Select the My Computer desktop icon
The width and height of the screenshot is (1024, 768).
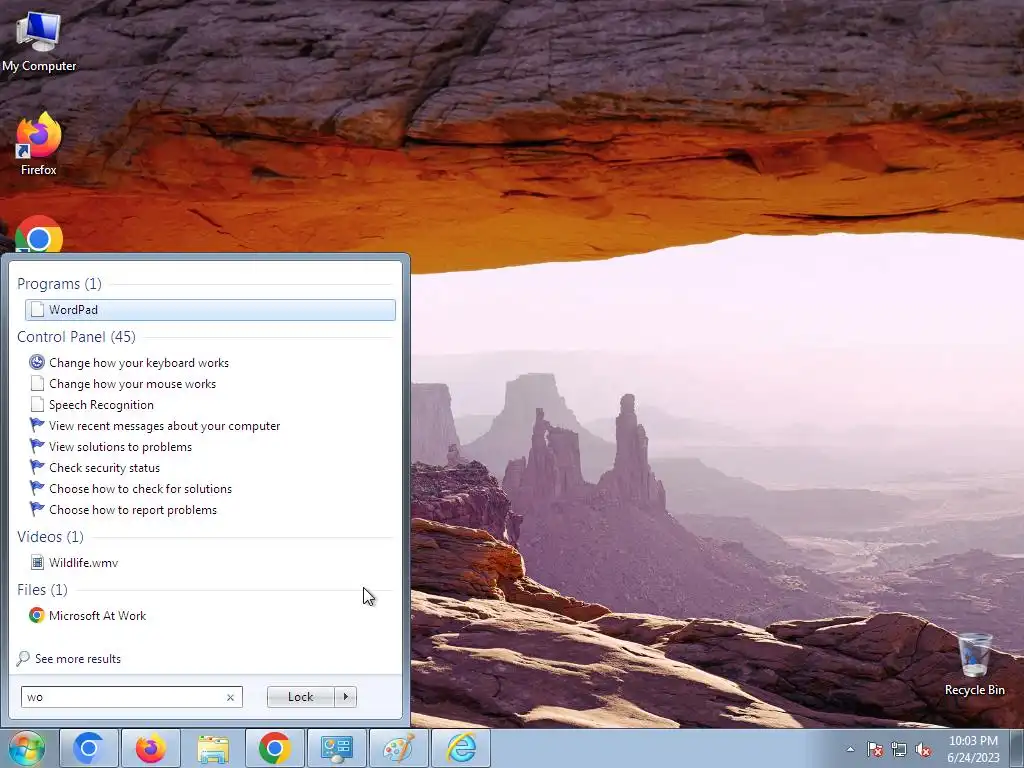click(39, 42)
